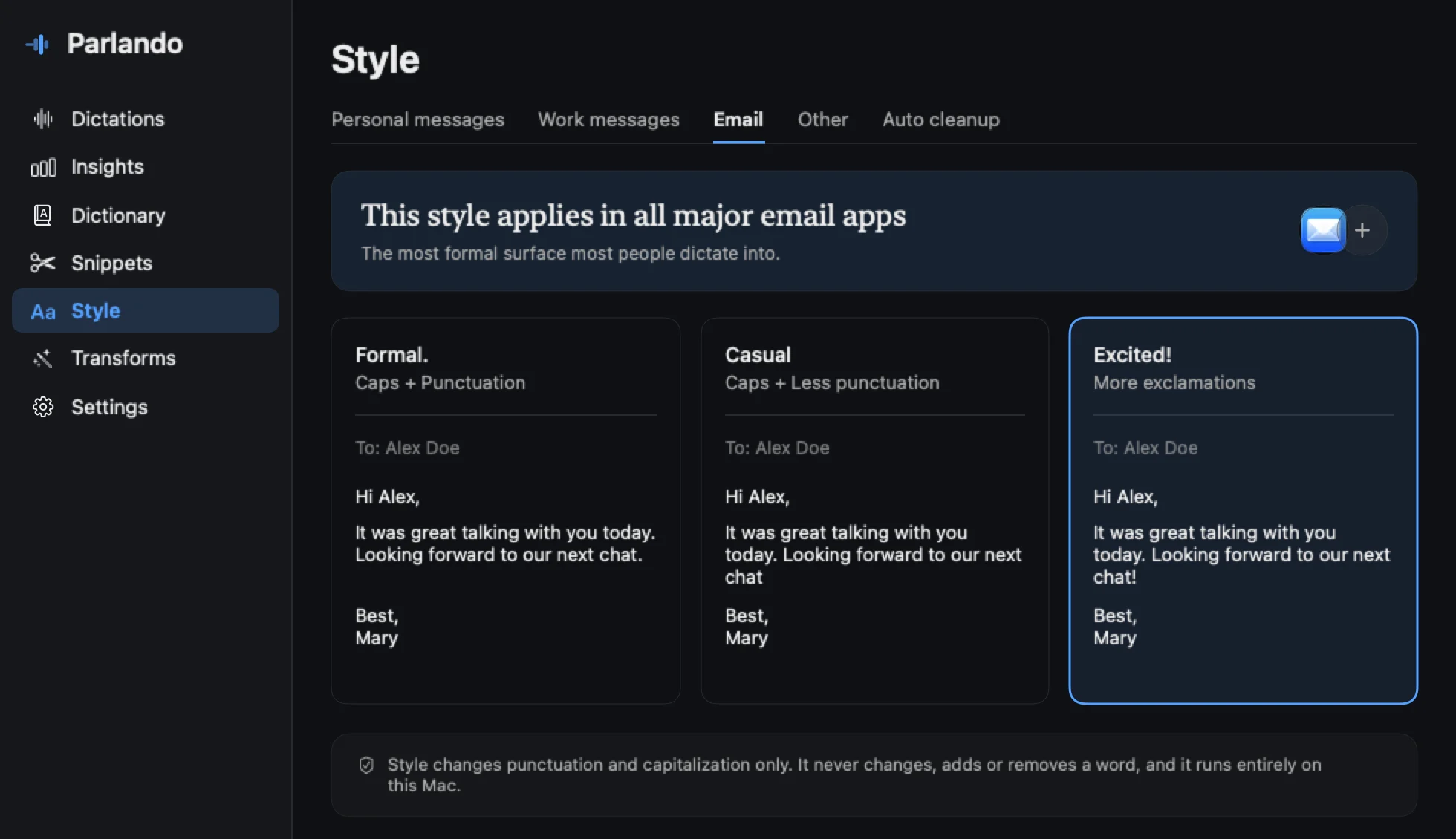
Task: Click the 'Caps + Less punctuation' subtitle
Action: point(832,382)
